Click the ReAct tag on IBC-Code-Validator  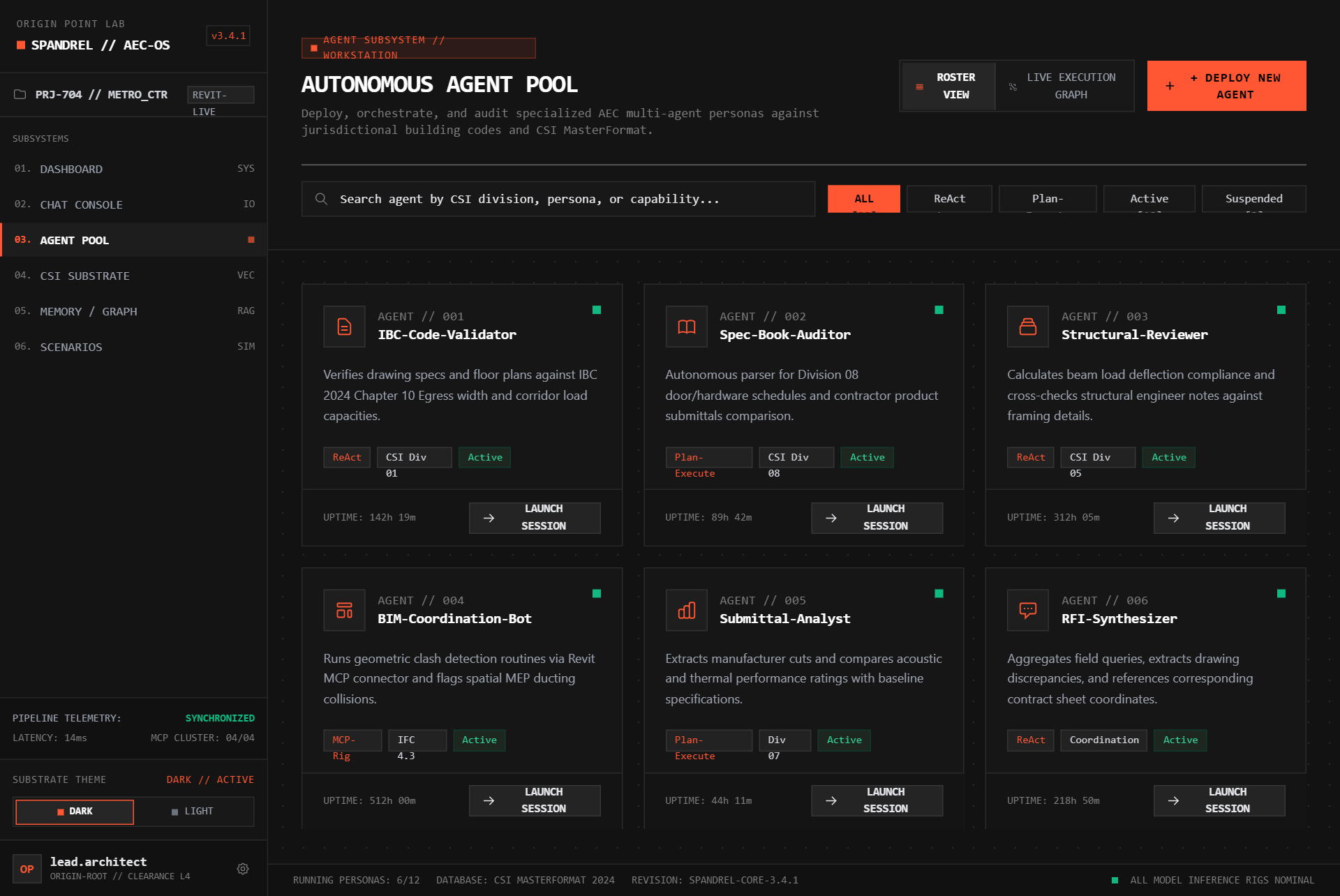click(x=347, y=458)
